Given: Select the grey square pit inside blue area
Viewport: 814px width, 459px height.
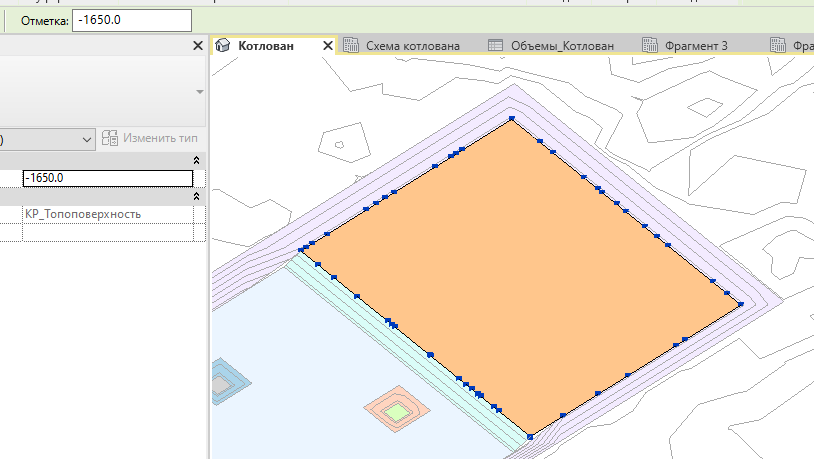Looking at the screenshot, I should click(x=222, y=385).
